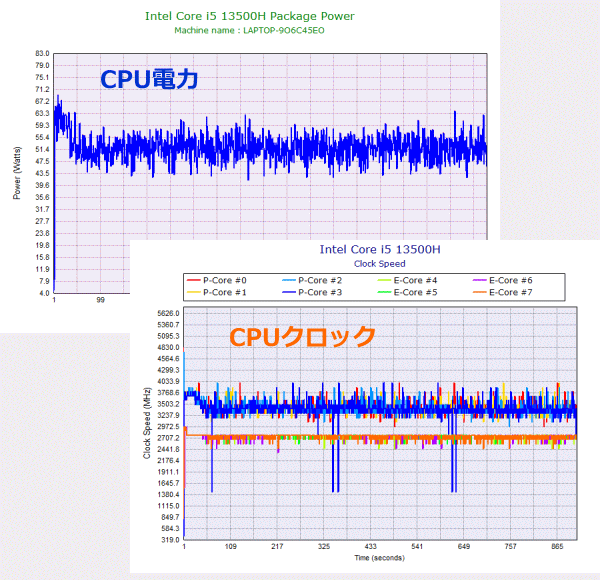Click the E-Core #6 purple legend swatch
Screen dimensions: 600x580
[479, 280]
